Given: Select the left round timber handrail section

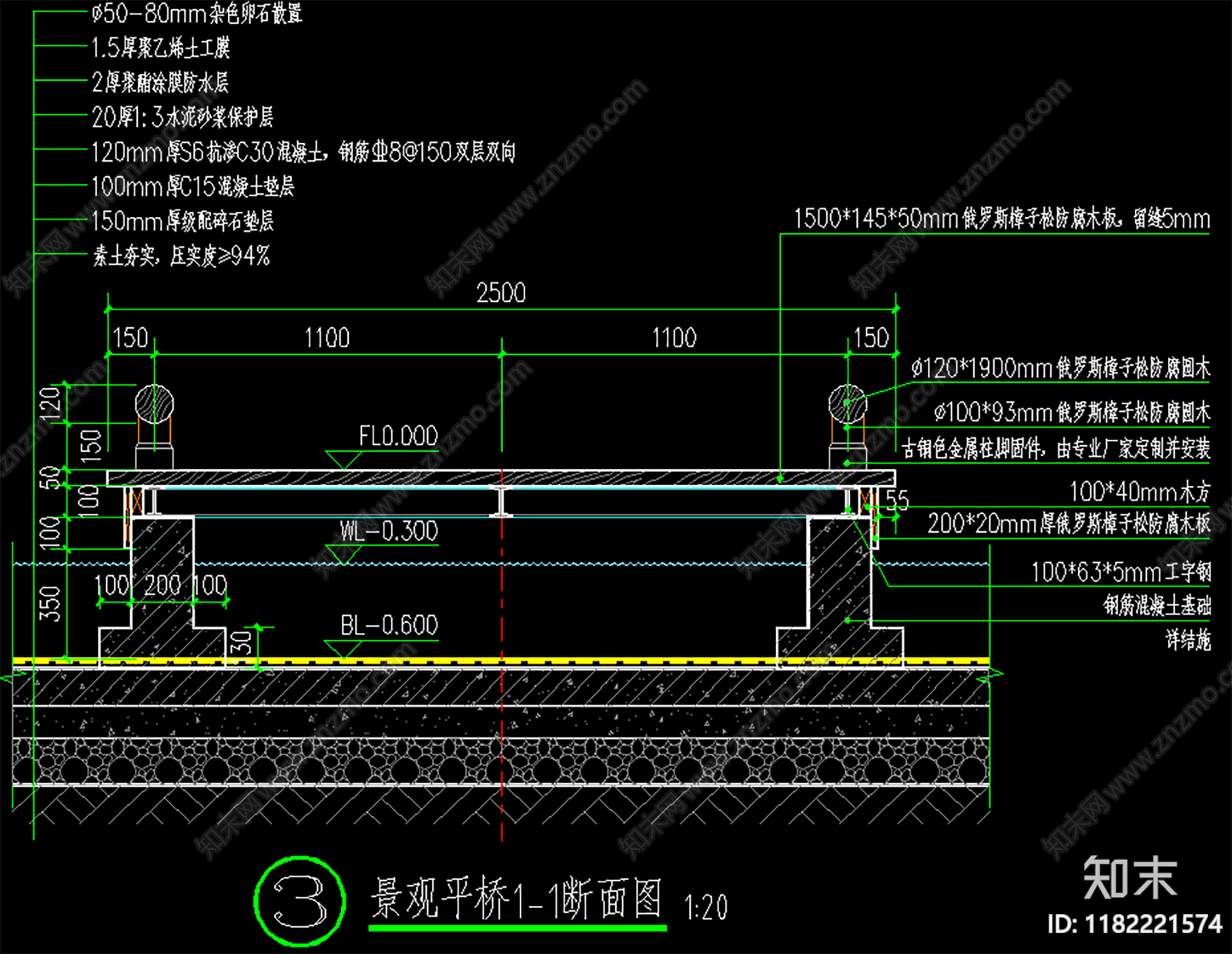Looking at the screenshot, I should [x=154, y=403].
